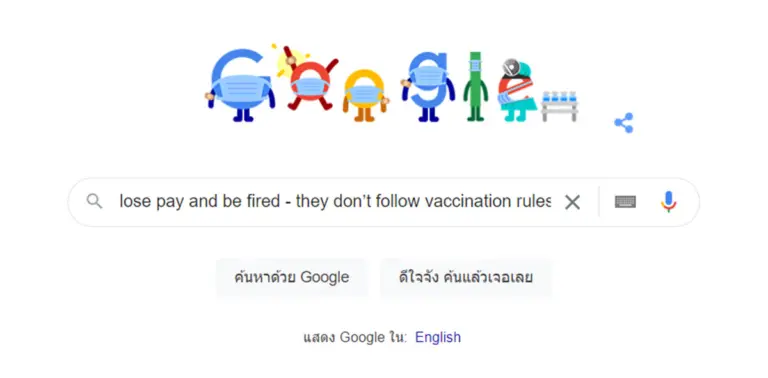
Task: Click the green letter l doodle character
Action: pyautogui.click(x=475, y=86)
